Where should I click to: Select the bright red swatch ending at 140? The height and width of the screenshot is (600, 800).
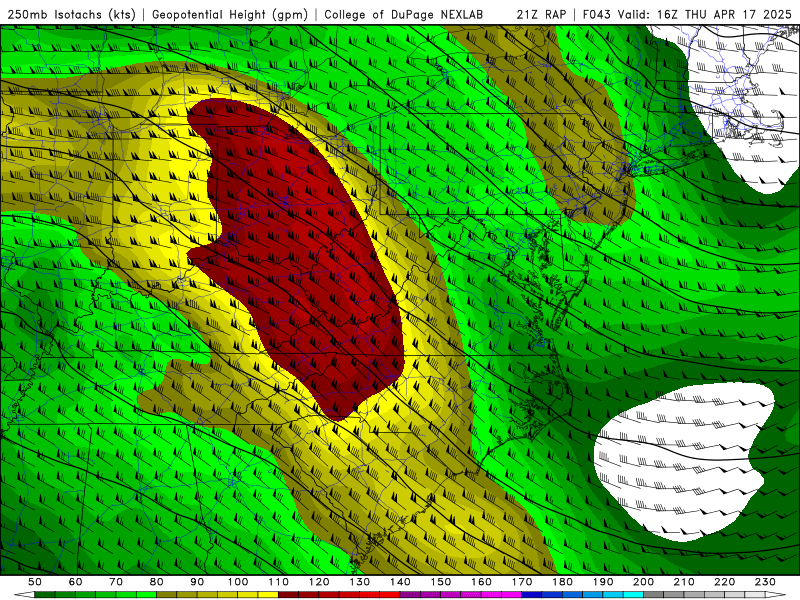[390, 594]
